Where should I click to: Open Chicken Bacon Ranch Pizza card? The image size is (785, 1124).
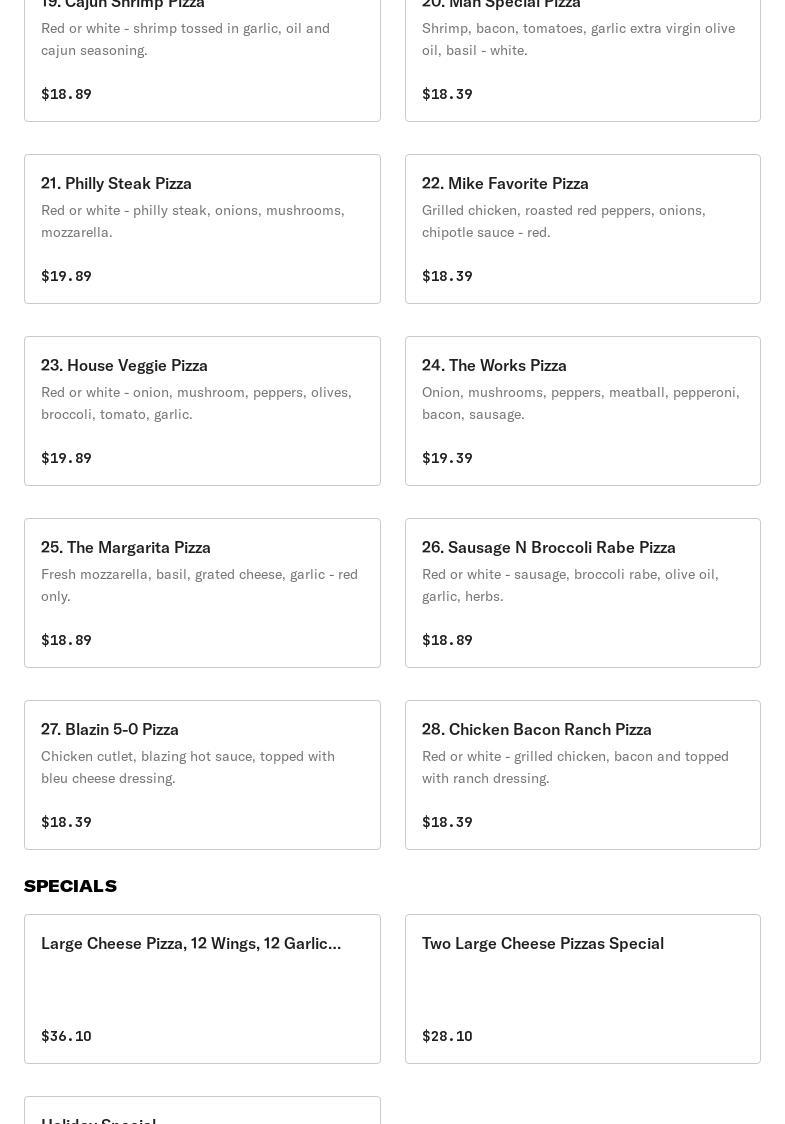click(x=582, y=775)
